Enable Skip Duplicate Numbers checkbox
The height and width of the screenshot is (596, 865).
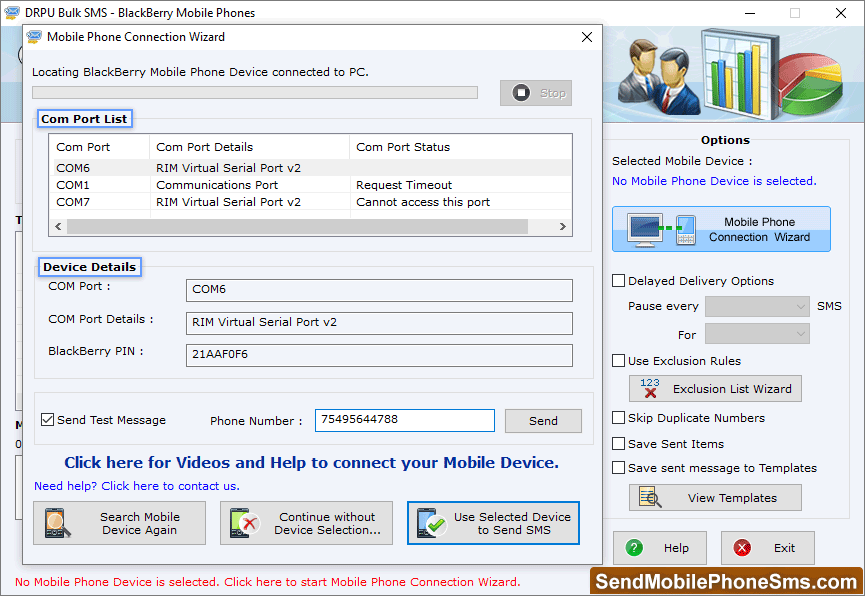(x=618, y=417)
